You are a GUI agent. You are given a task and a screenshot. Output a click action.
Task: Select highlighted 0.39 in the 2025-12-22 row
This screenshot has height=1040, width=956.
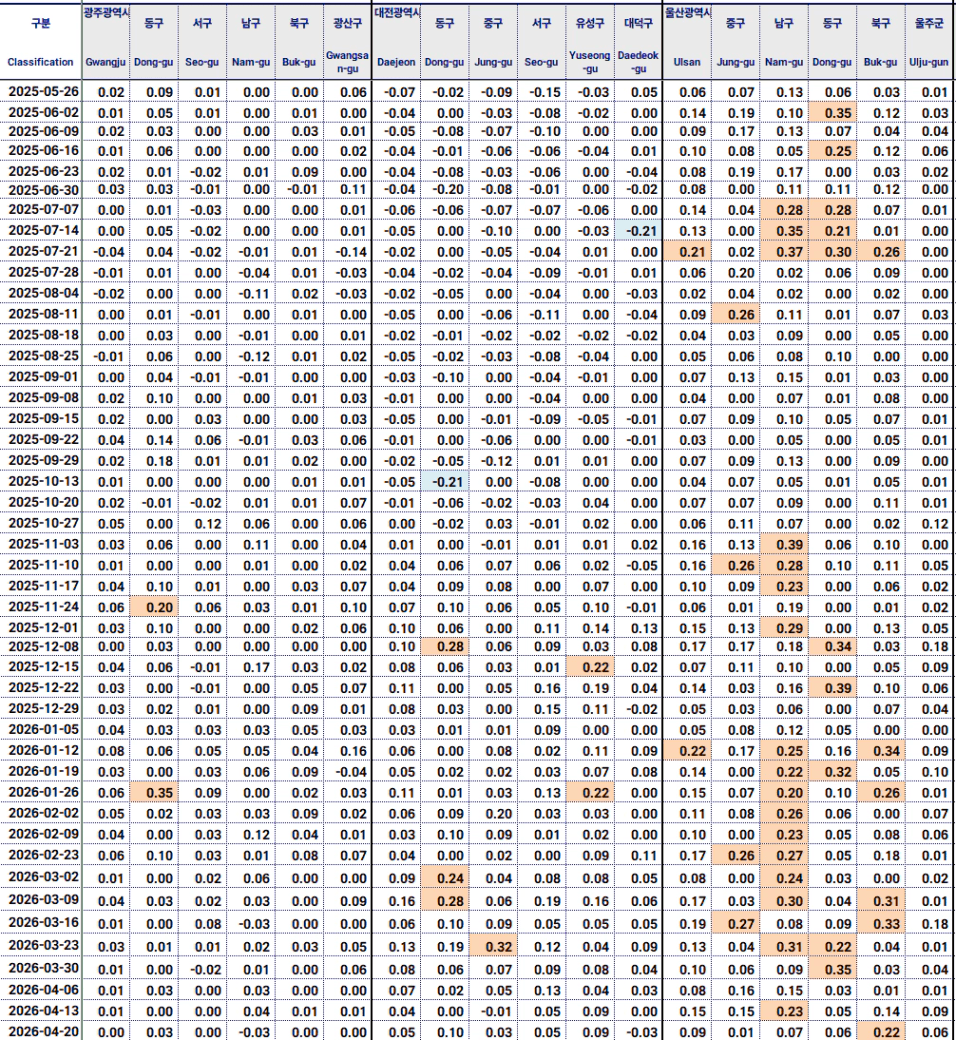[x=832, y=688]
